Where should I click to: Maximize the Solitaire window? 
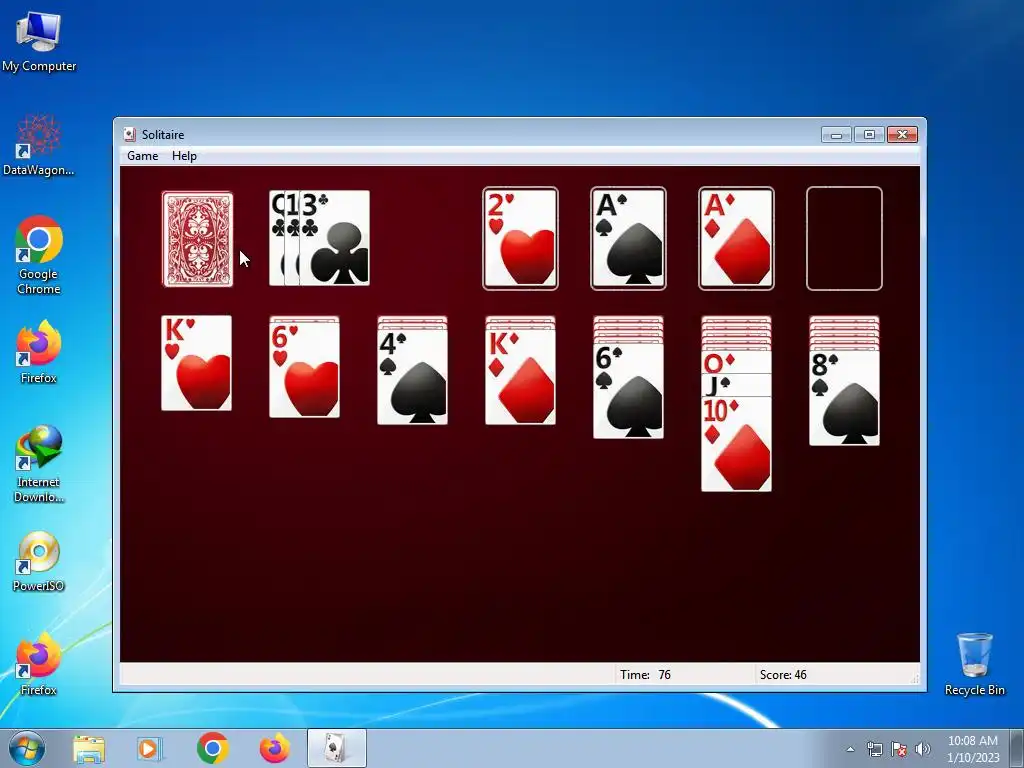[x=869, y=135]
